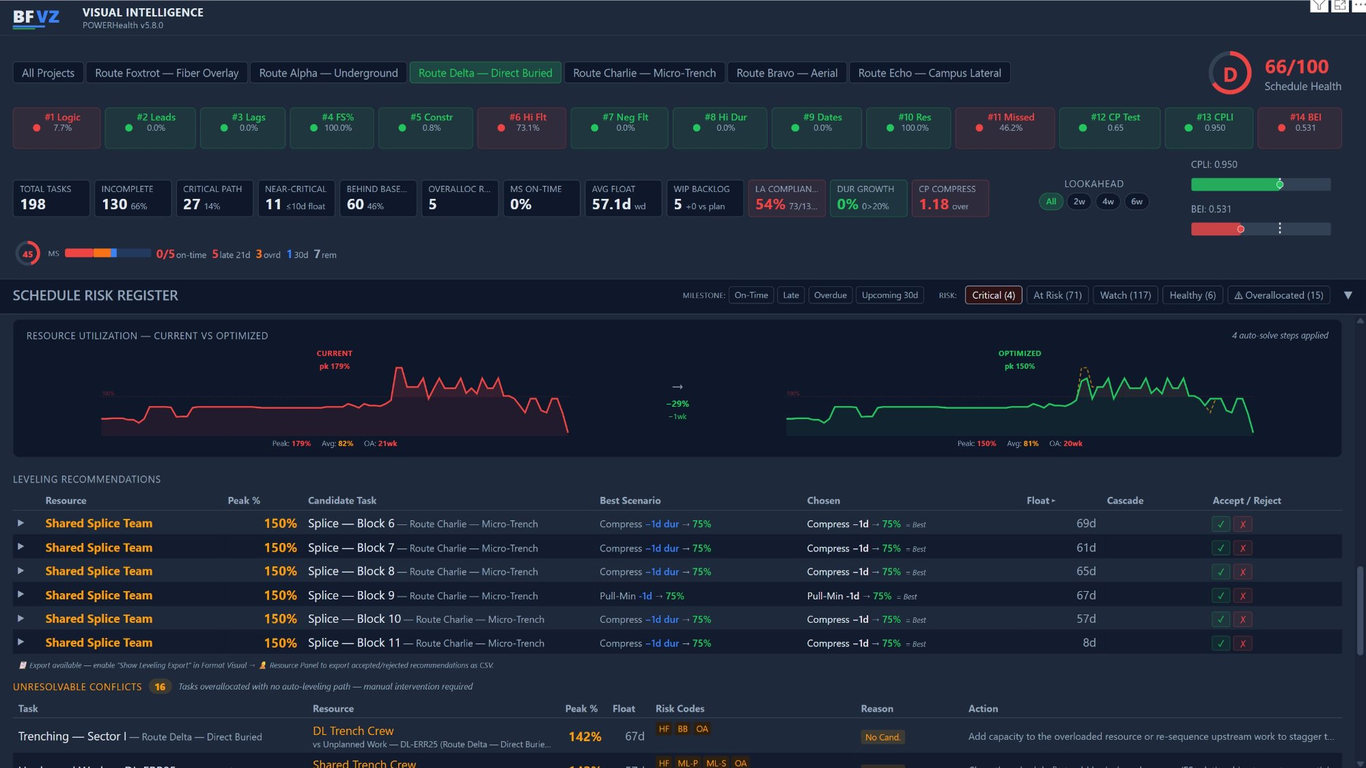Viewport: 1366px width, 768px height.
Task: Switch to Route Charlie — Micro-Trench tab
Action: pyautogui.click(x=645, y=73)
